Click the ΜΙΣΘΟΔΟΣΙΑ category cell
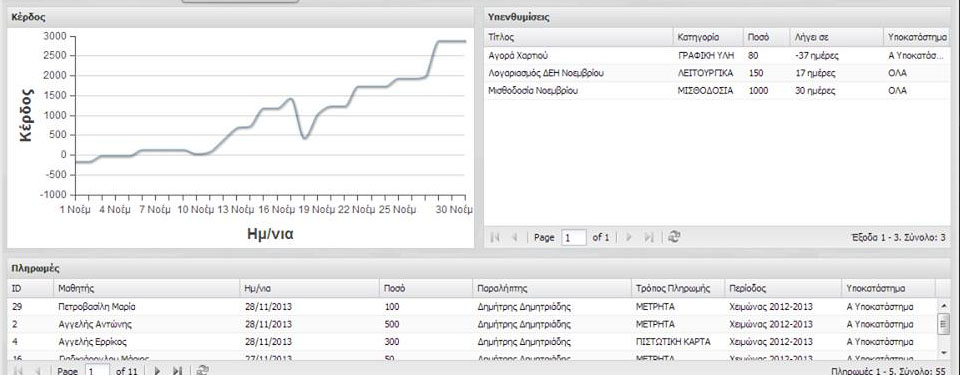Viewport: 960px width, 375px height. pyautogui.click(x=705, y=91)
